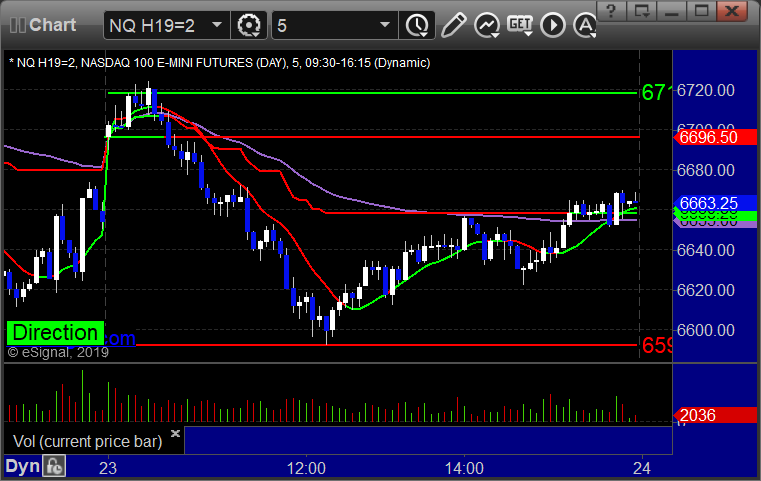Open the alerts A icon

pos(585,25)
